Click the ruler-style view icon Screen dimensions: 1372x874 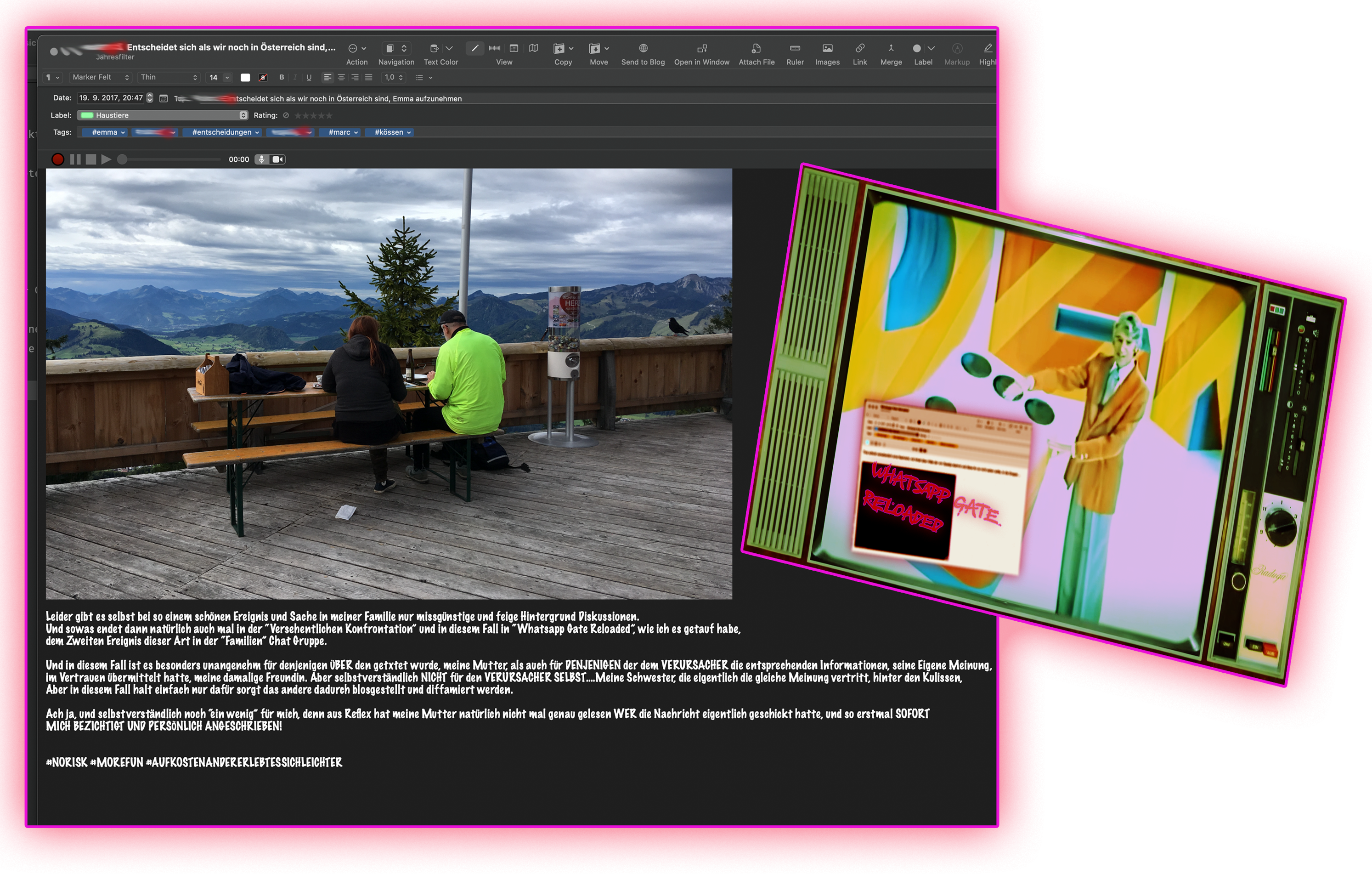tap(495, 48)
